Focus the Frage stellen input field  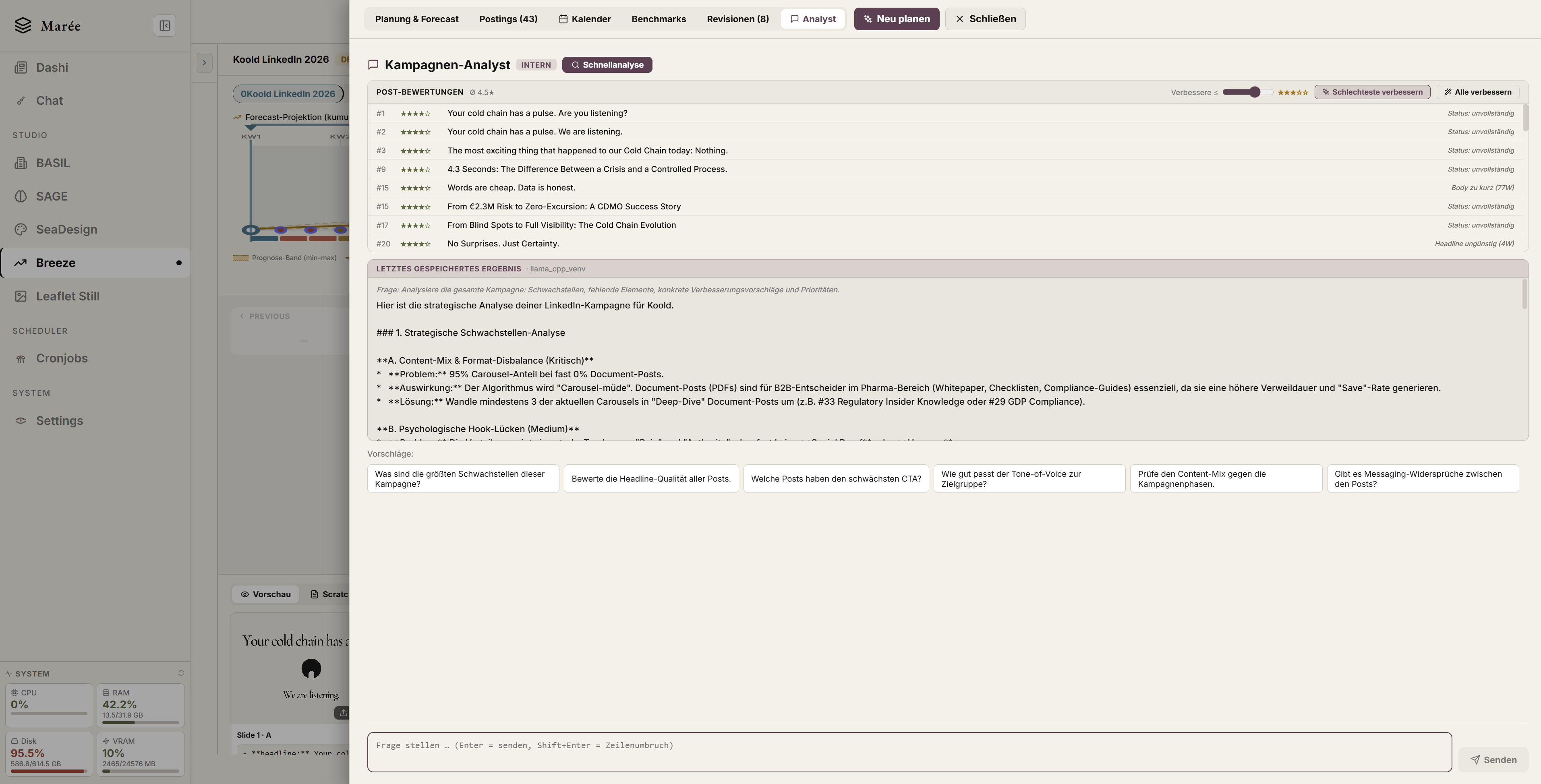click(x=909, y=752)
